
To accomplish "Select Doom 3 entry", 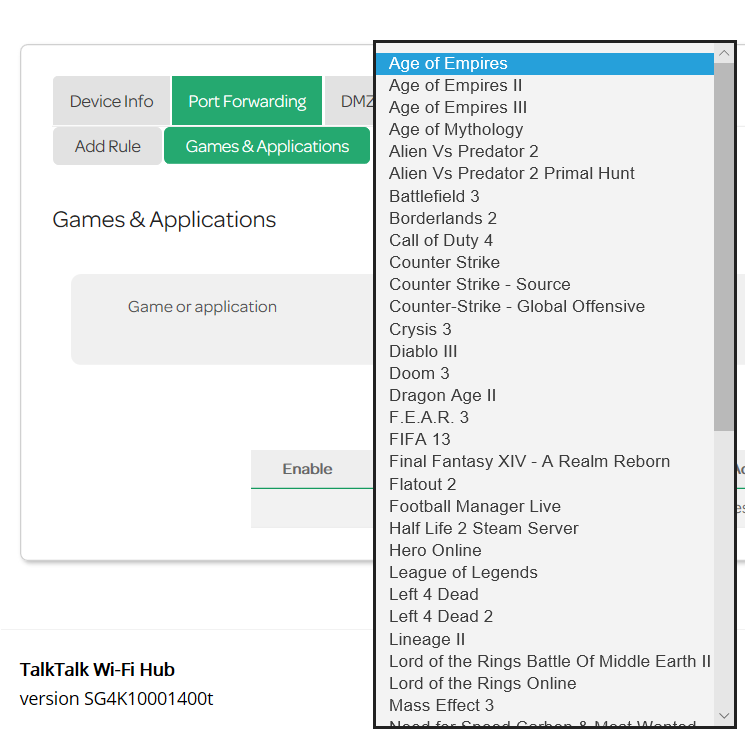I will click(x=545, y=373).
